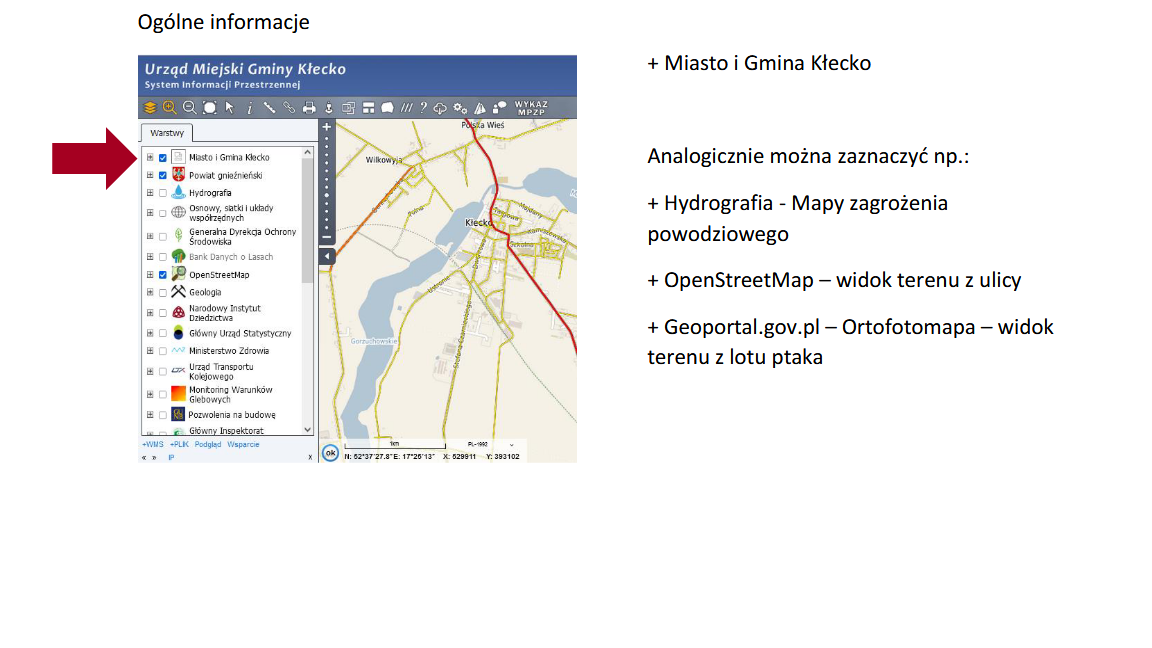Image resolution: width=1152 pixels, height=648 pixels.
Task: Zoom in with the map plus button
Action: click(x=327, y=127)
